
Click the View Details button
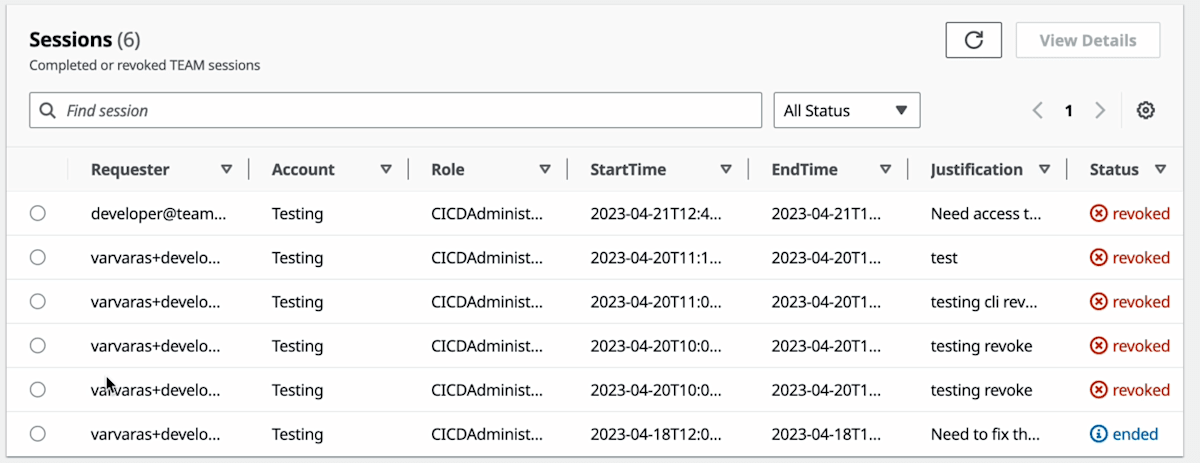[1088, 40]
